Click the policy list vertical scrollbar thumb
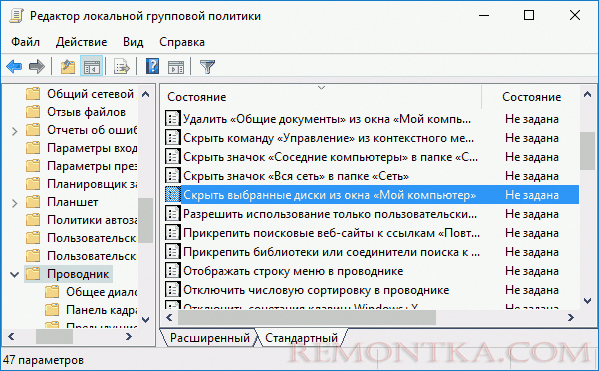599x371 pixels. [587, 151]
